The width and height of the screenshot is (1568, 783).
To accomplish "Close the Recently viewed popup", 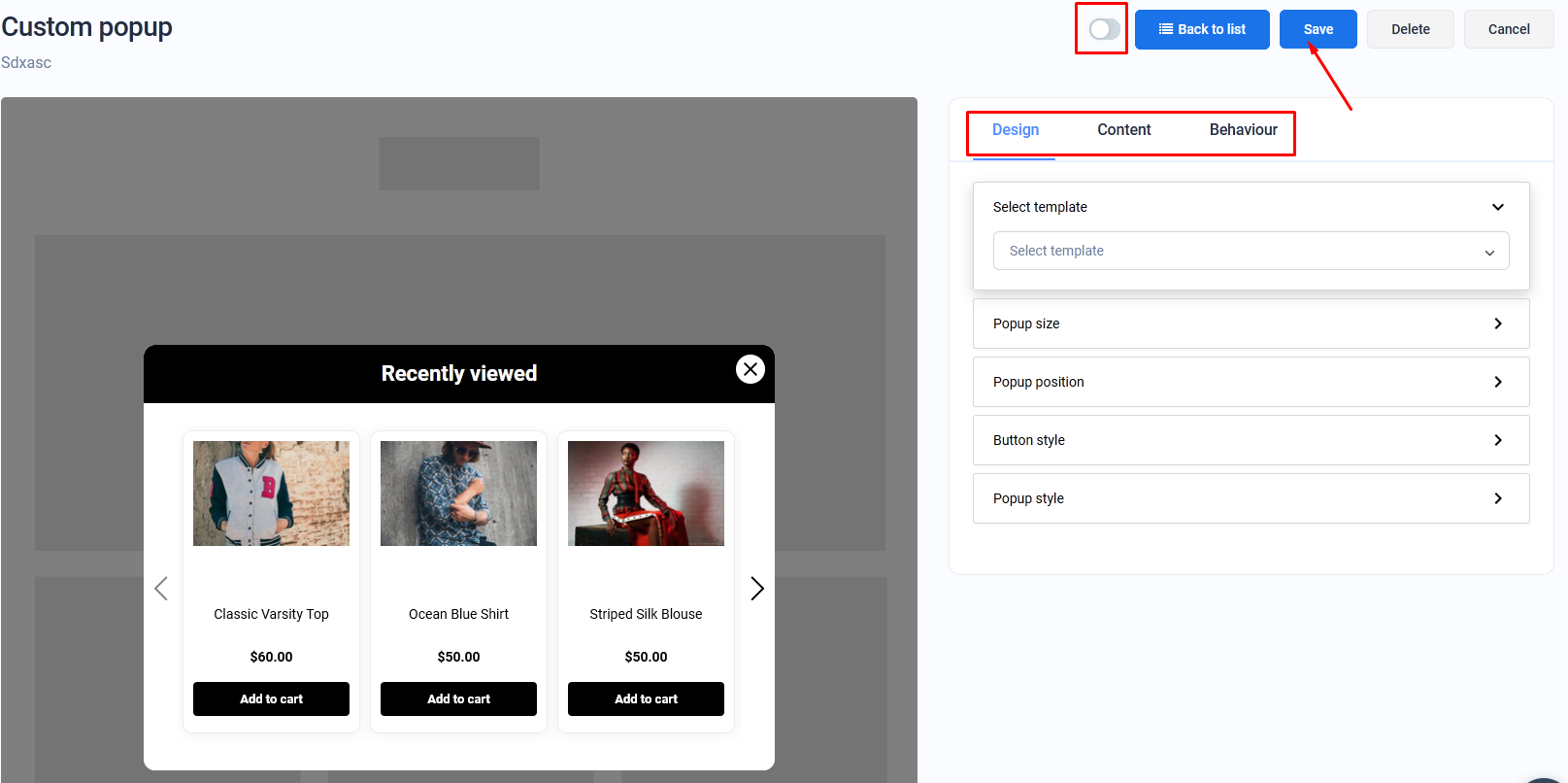I will tap(751, 369).
